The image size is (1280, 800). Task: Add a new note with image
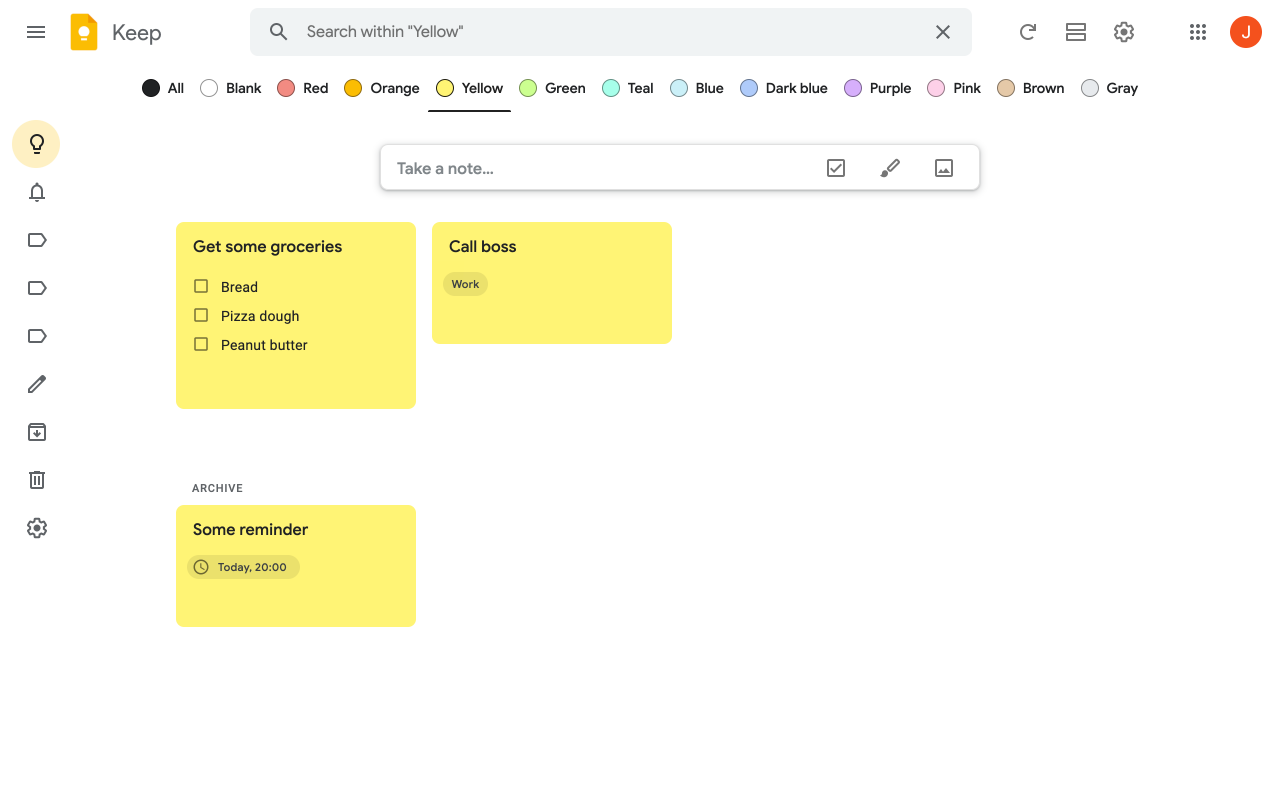pos(943,167)
